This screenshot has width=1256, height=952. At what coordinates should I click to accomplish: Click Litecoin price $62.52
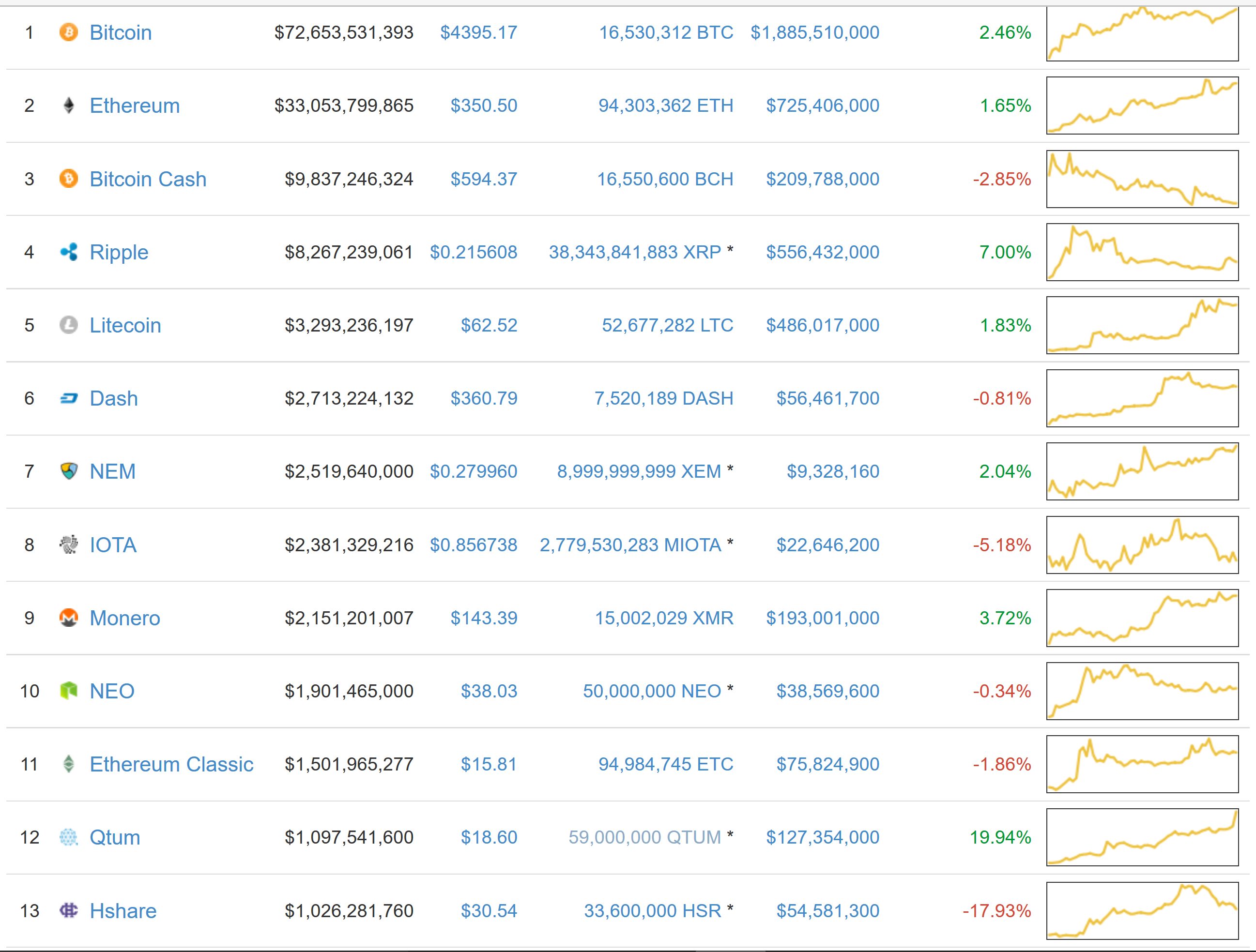490,325
